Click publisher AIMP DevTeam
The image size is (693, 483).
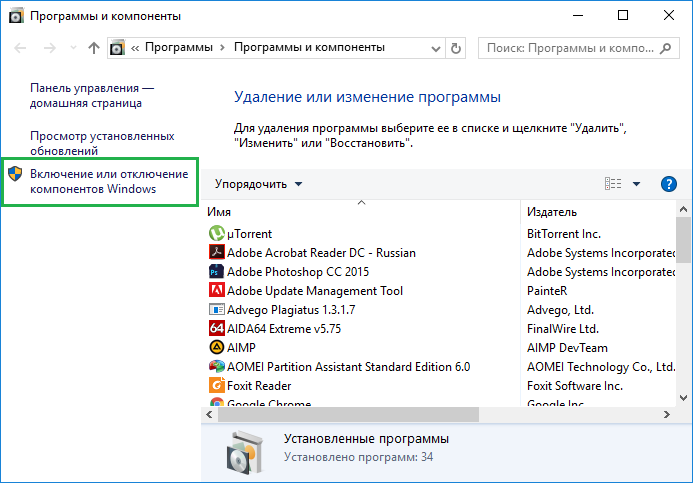567,348
